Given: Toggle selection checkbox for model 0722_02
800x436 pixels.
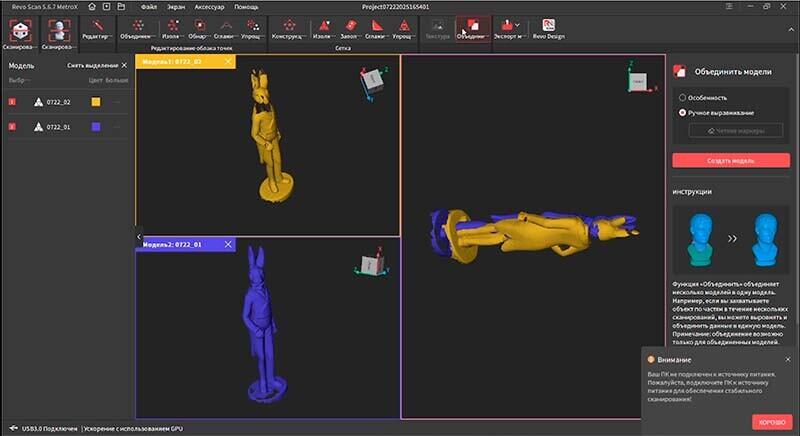Looking at the screenshot, I should point(12,102).
